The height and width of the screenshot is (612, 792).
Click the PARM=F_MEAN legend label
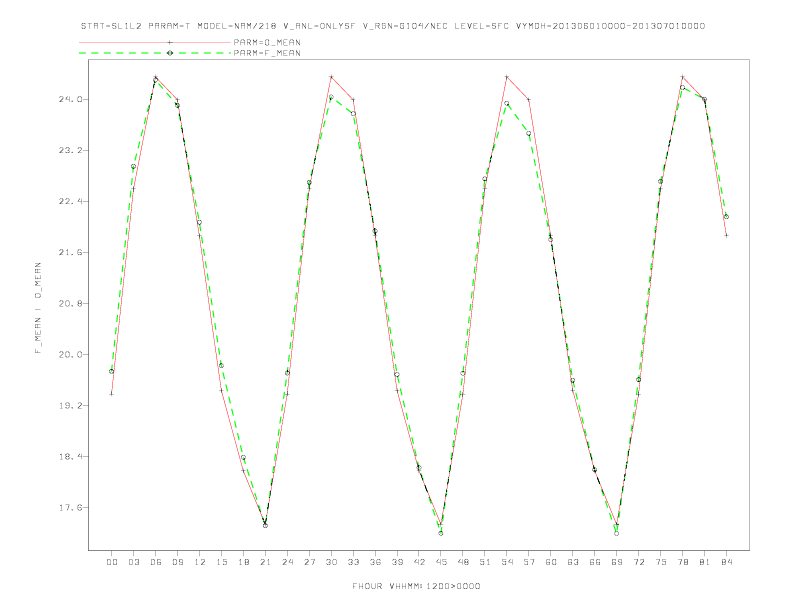(267, 53)
